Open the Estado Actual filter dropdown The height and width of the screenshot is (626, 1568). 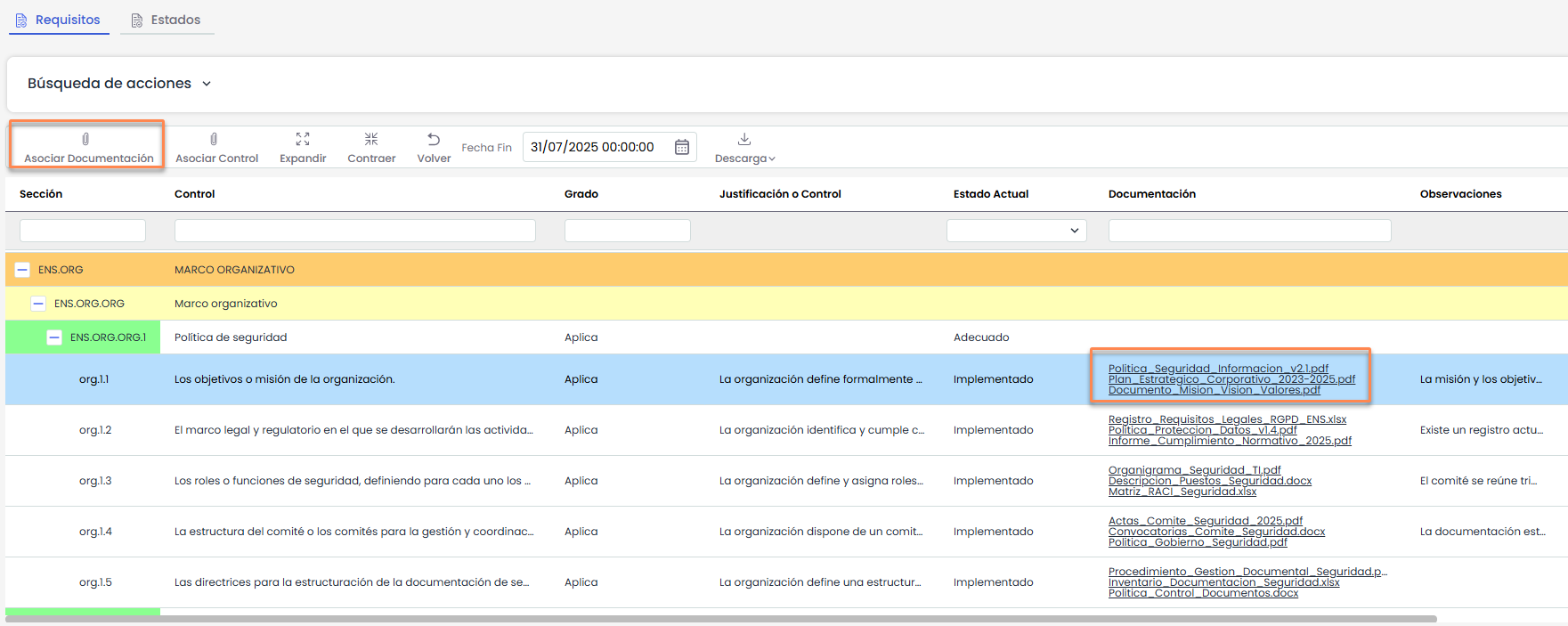[1016, 231]
